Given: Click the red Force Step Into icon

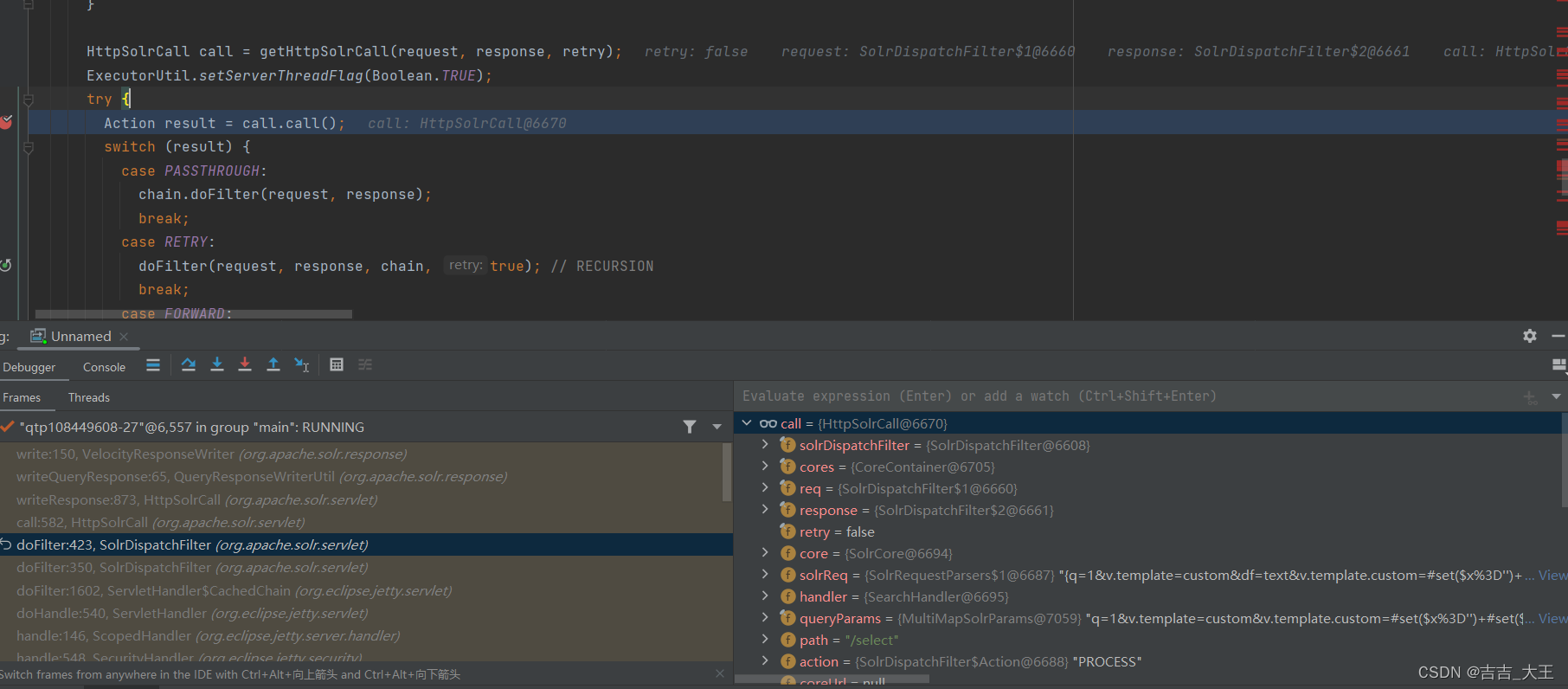Looking at the screenshot, I should [x=245, y=365].
